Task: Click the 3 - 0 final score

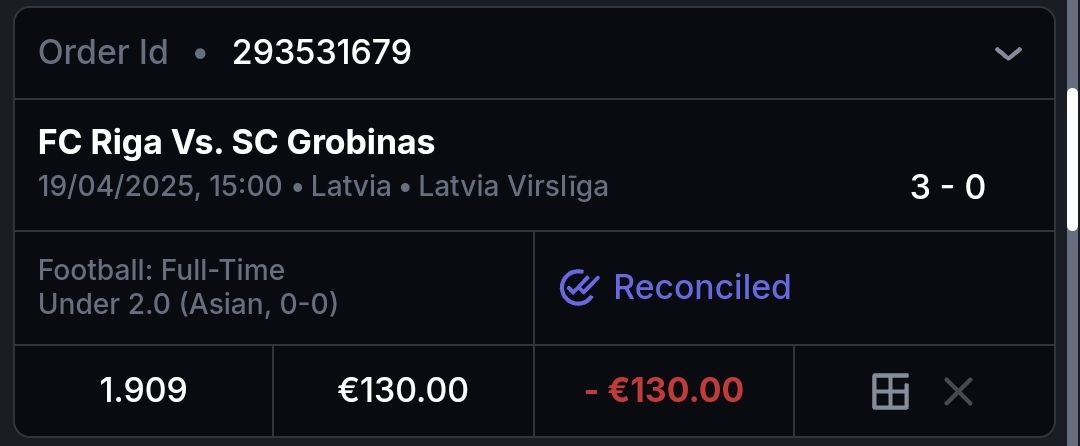Action: click(947, 187)
